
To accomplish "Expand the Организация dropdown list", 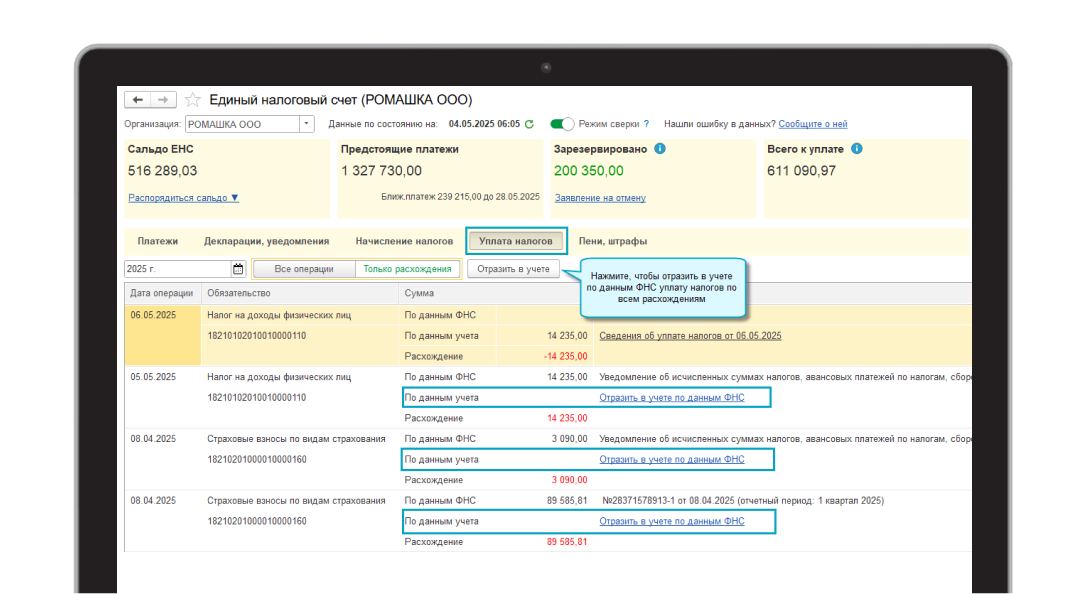I will (306, 125).
